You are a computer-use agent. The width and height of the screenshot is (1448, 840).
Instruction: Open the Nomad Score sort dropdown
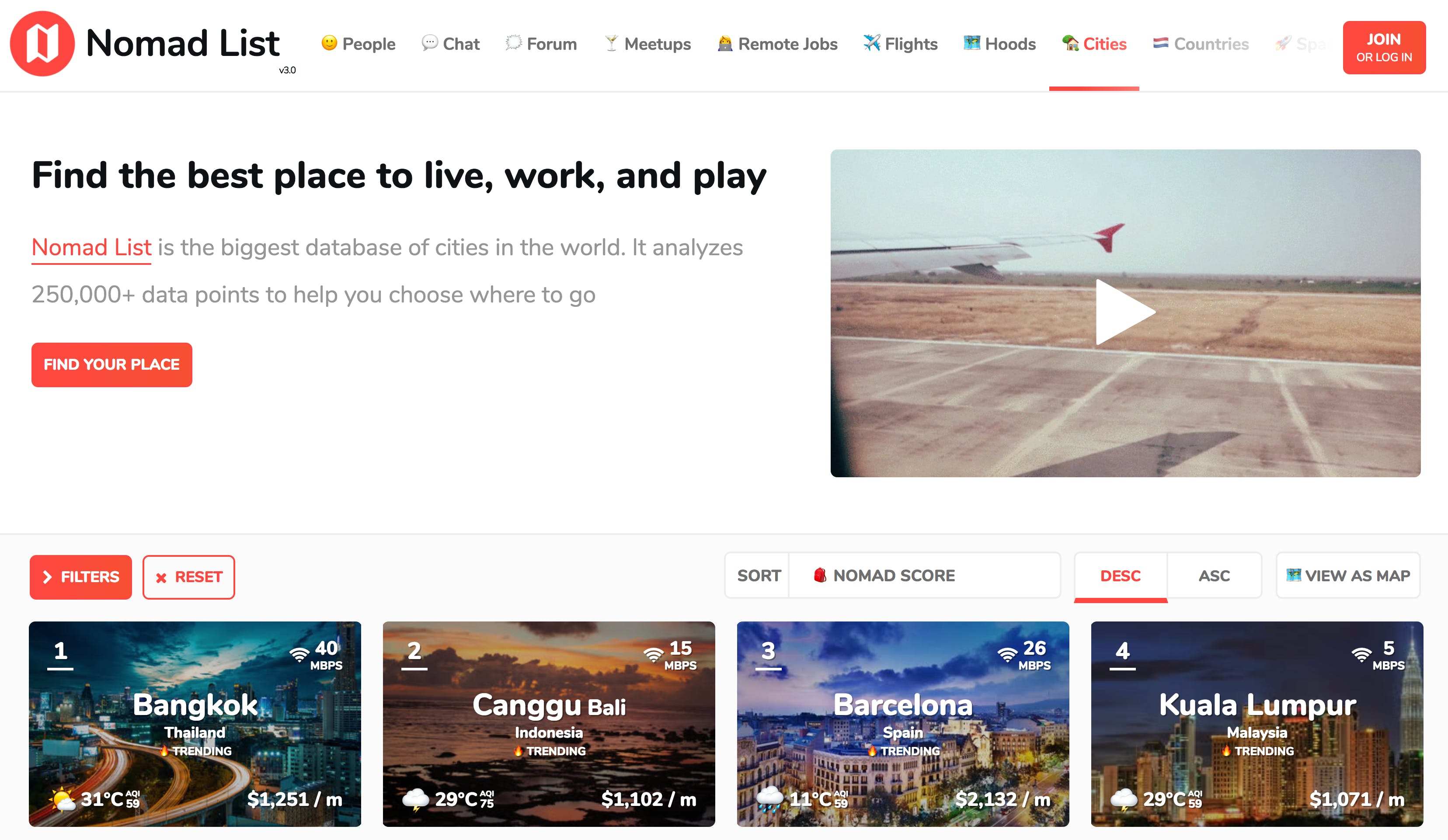tap(925, 575)
